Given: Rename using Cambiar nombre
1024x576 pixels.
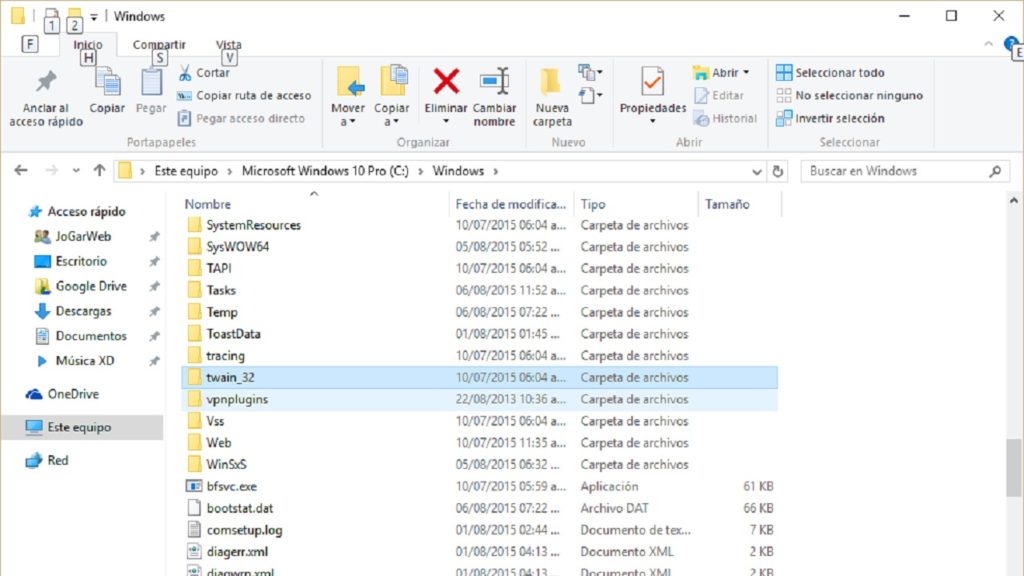Looking at the screenshot, I should [x=494, y=97].
